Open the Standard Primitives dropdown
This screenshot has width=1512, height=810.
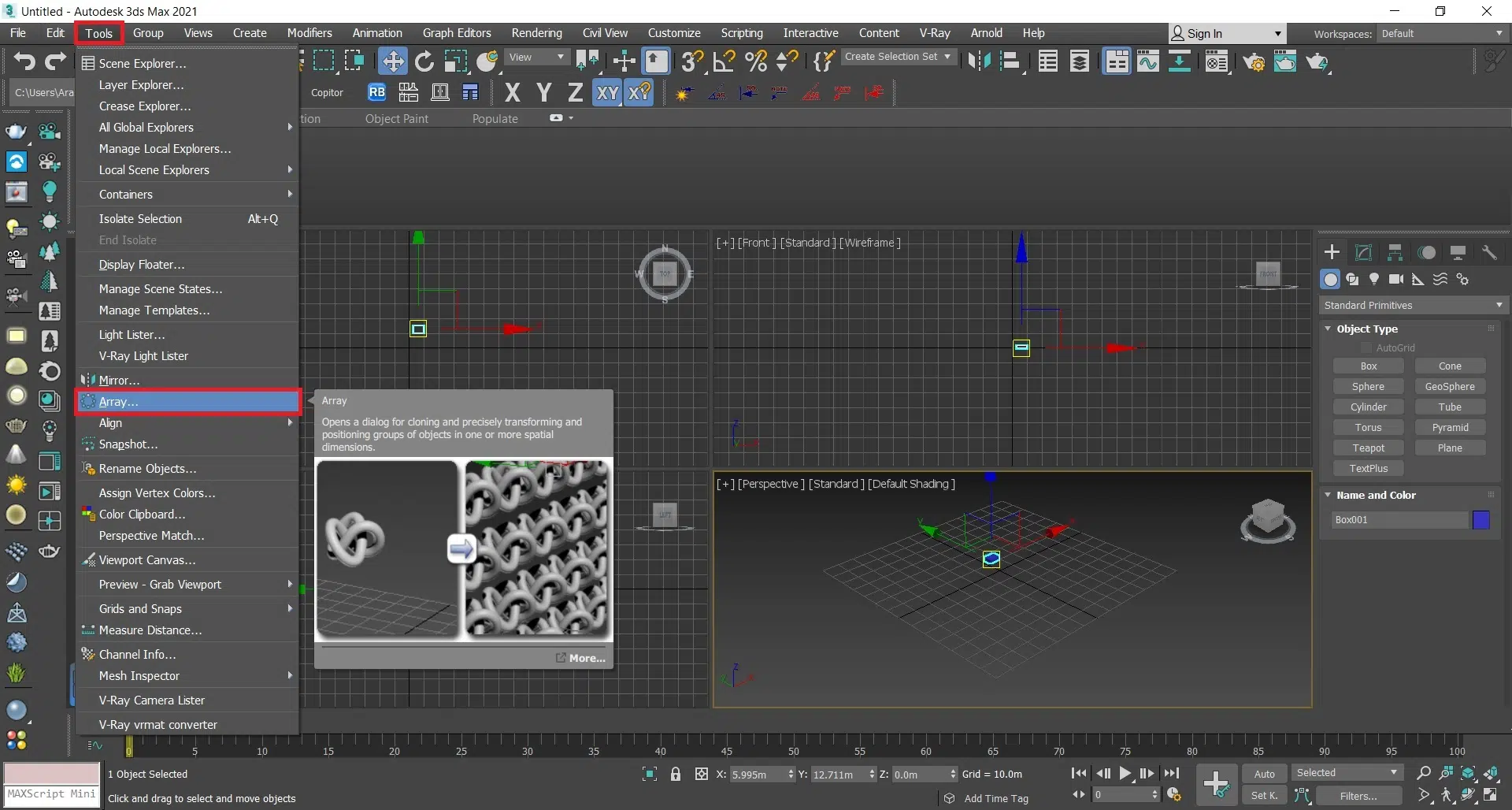pyautogui.click(x=1413, y=306)
